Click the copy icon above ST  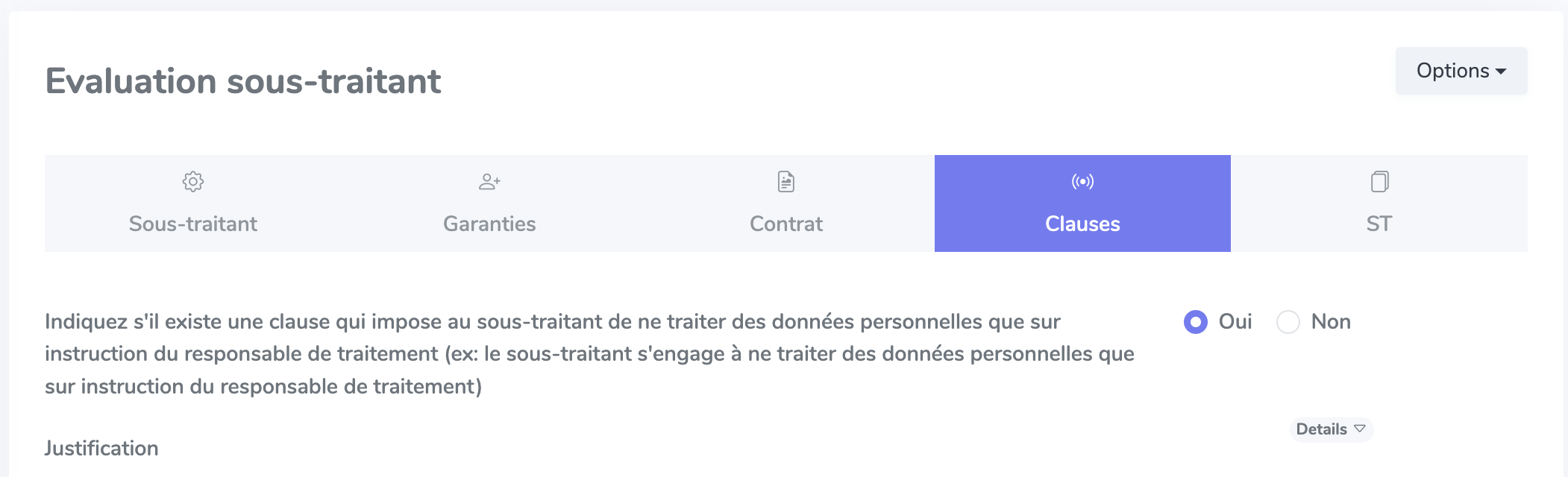point(1379,181)
